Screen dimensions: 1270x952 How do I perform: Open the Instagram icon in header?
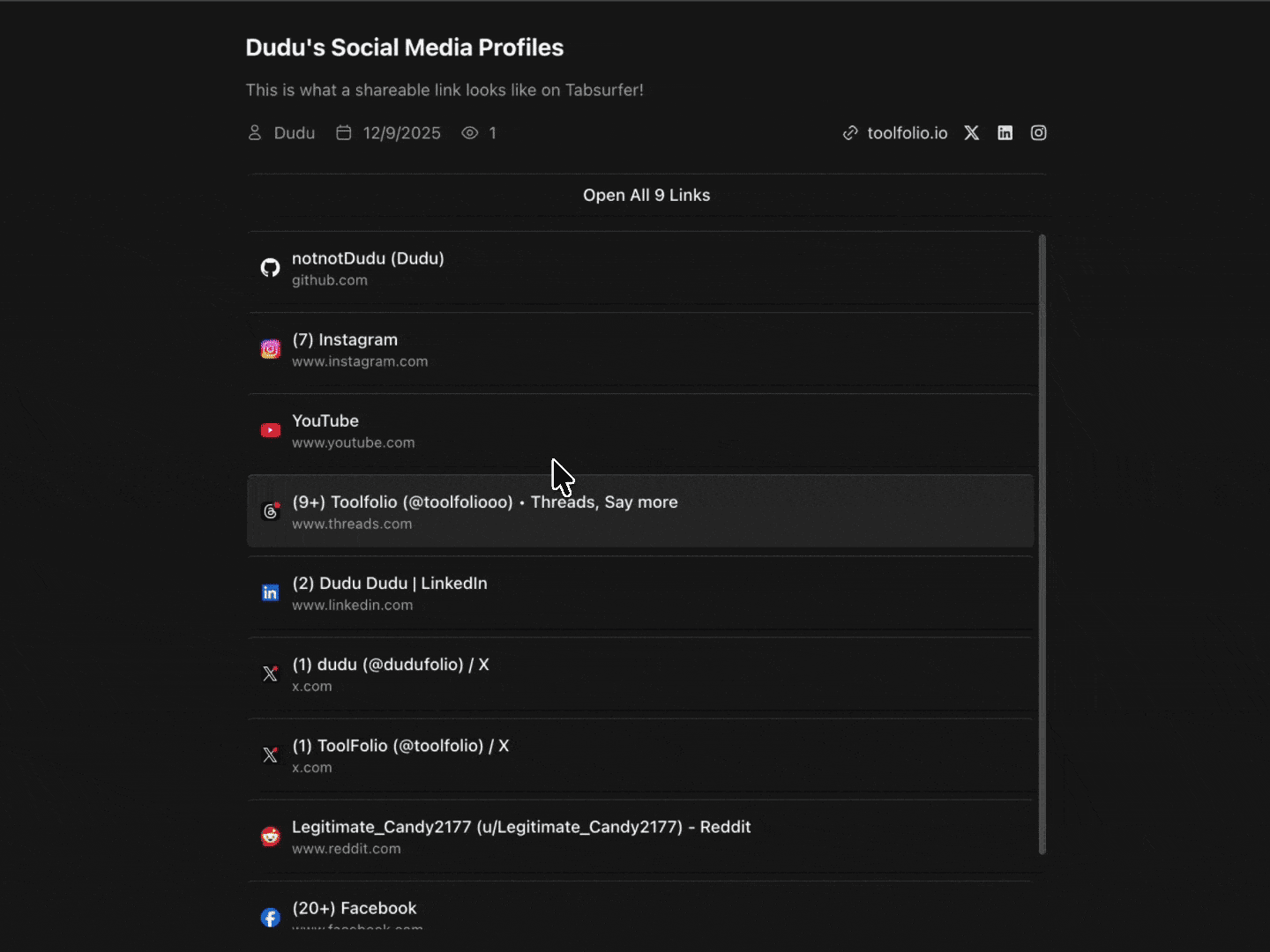(1039, 133)
